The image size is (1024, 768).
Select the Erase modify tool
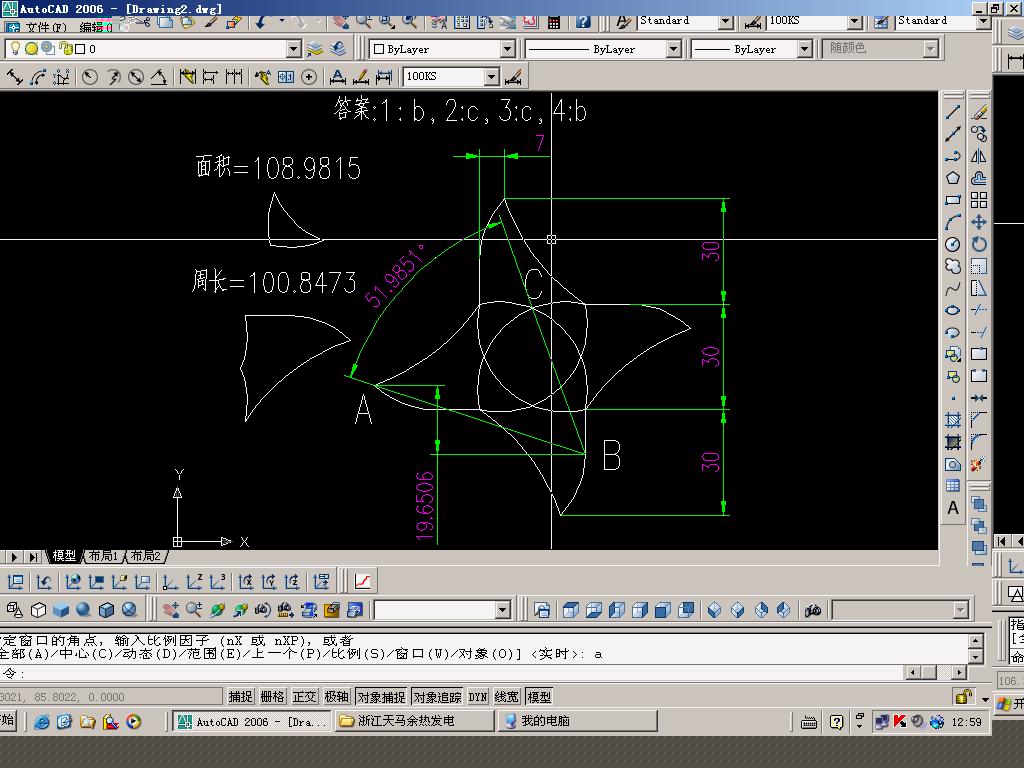pyautogui.click(x=979, y=112)
